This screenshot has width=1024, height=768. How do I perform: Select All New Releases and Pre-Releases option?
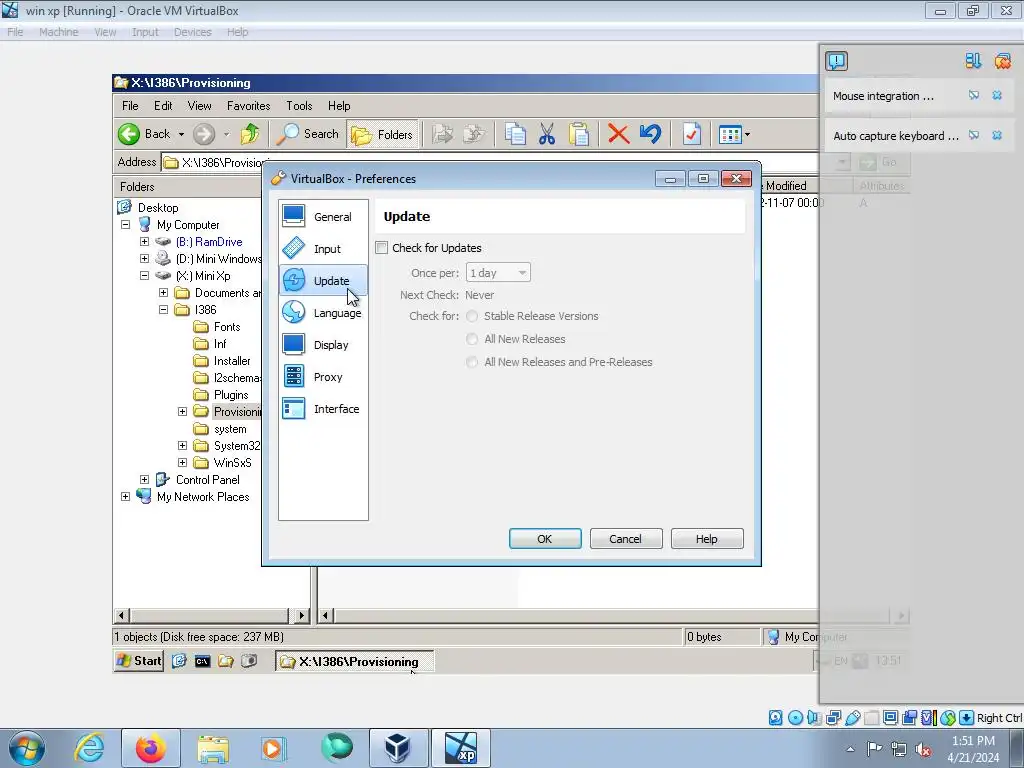(472, 362)
